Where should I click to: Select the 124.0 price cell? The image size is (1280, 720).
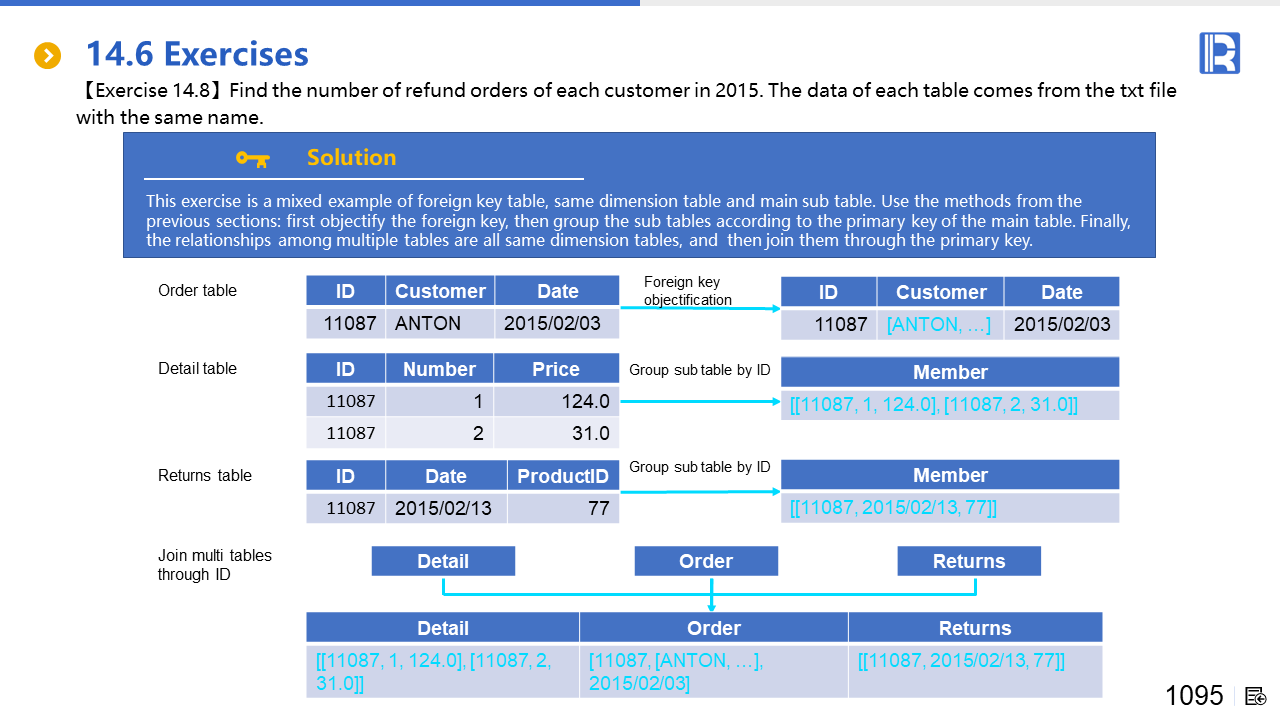click(585, 401)
